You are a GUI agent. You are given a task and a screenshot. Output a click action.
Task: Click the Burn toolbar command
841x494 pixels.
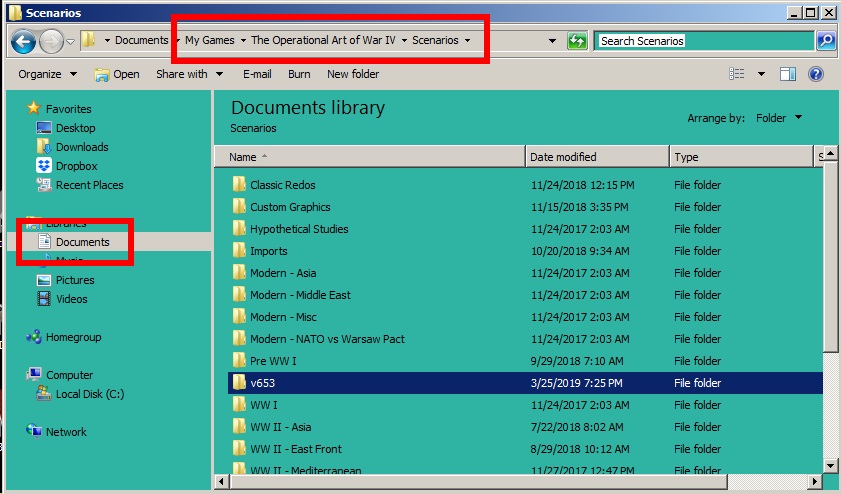[x=299, y=74]
